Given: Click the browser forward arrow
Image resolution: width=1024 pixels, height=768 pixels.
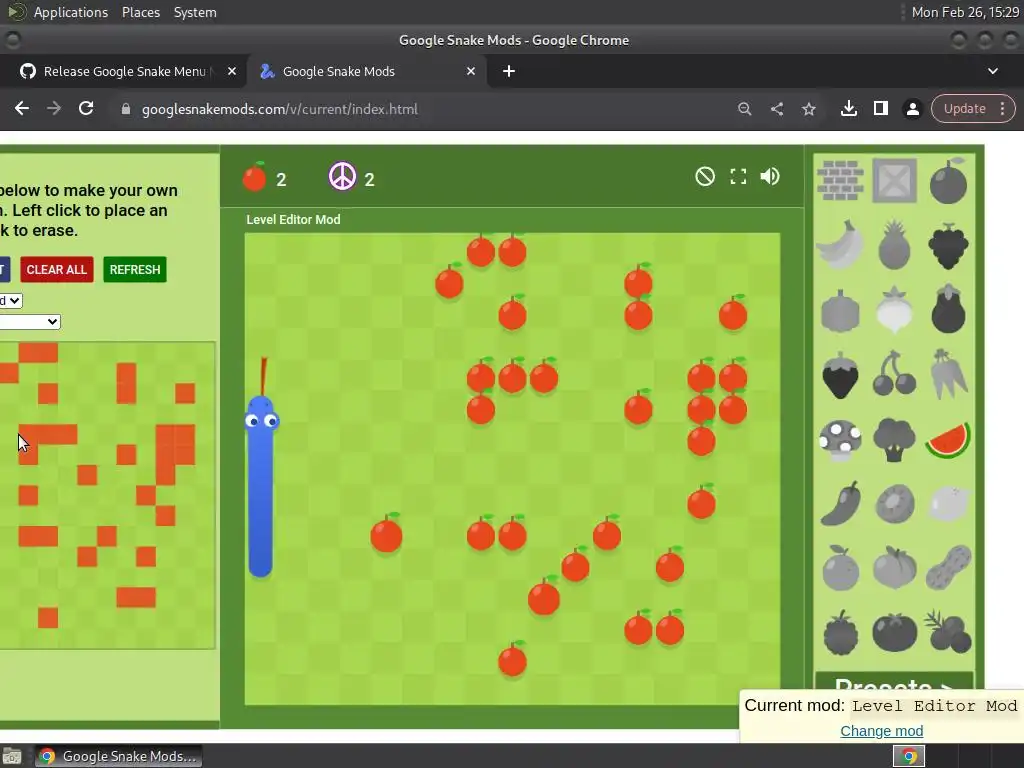Looking at the screenshot, I should tap(54, 108).
